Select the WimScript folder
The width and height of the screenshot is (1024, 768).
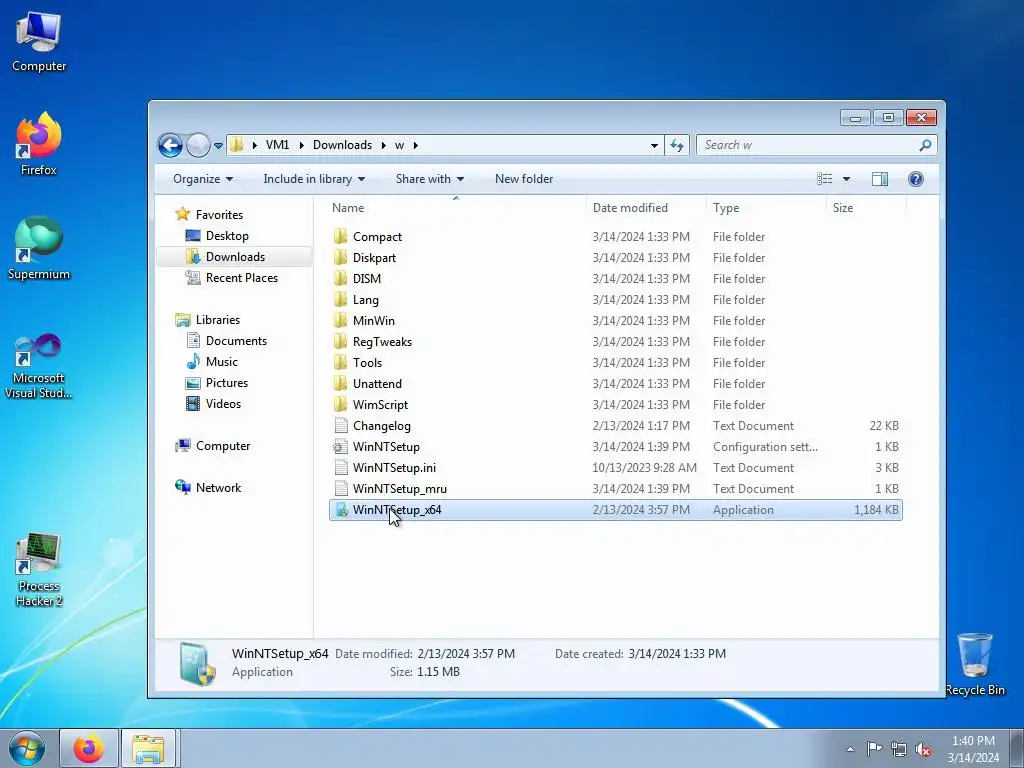click(615, 404)
